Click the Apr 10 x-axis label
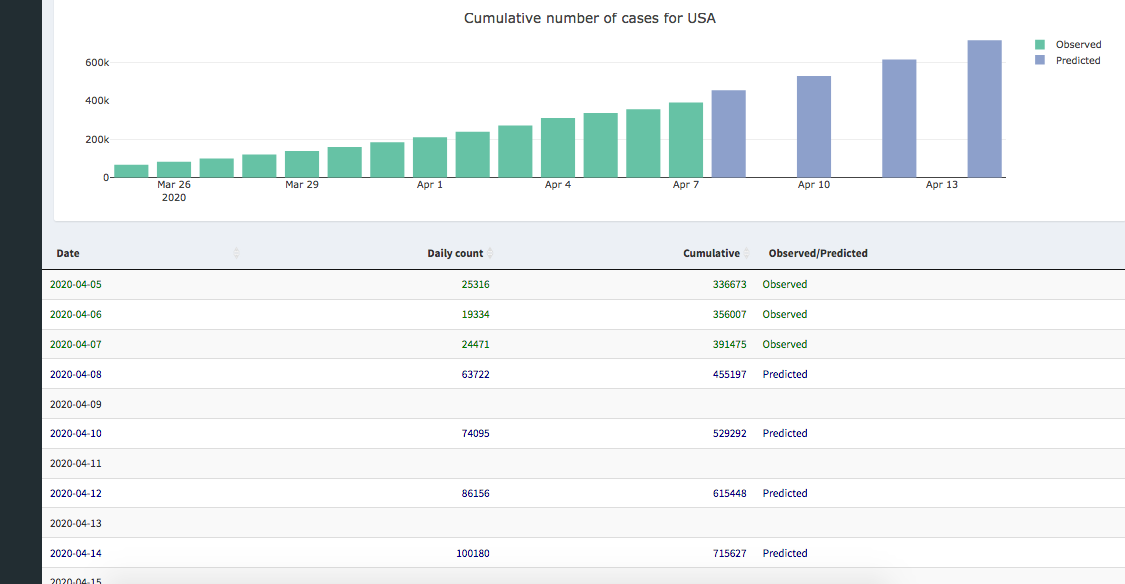The width and height of the screenshot is (1125, 584). 813,185
